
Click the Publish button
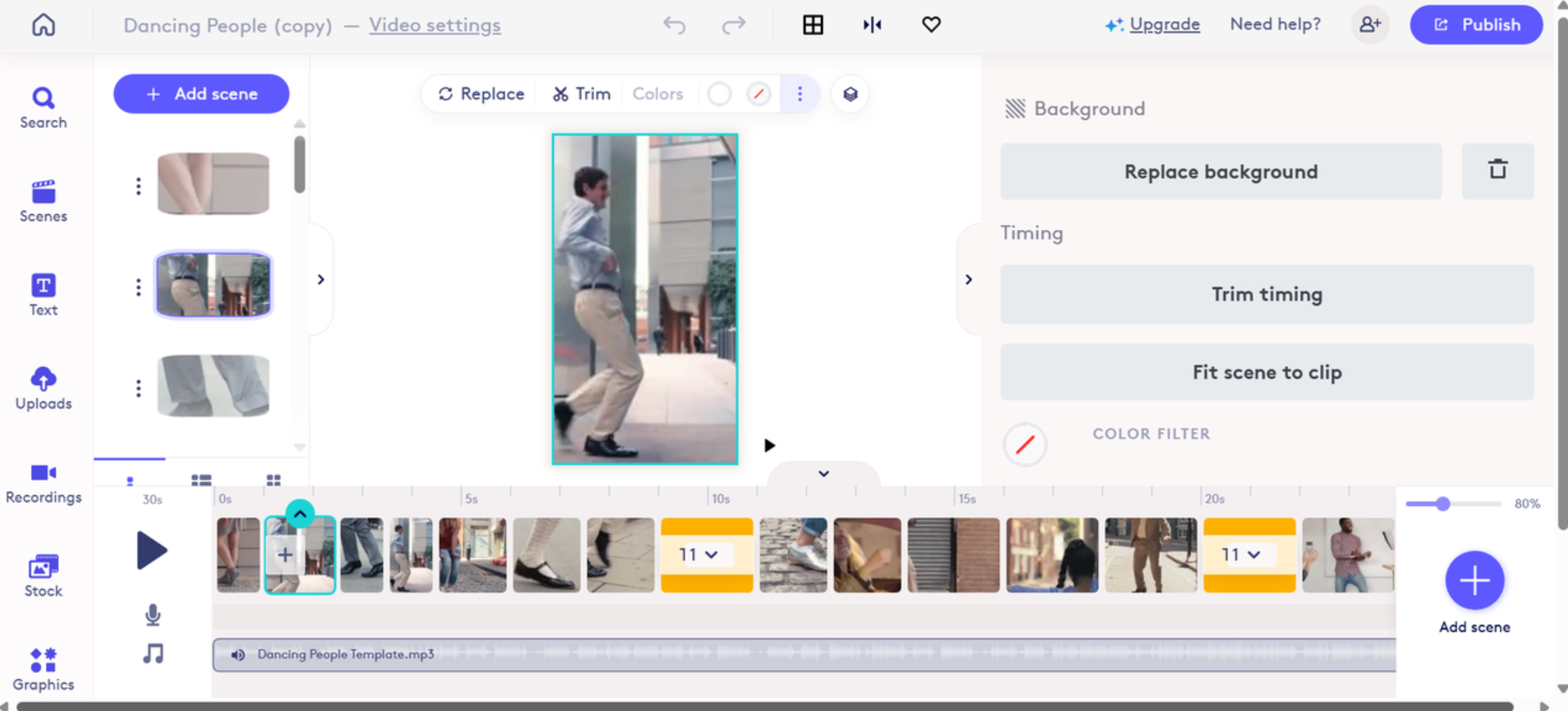1476,25
